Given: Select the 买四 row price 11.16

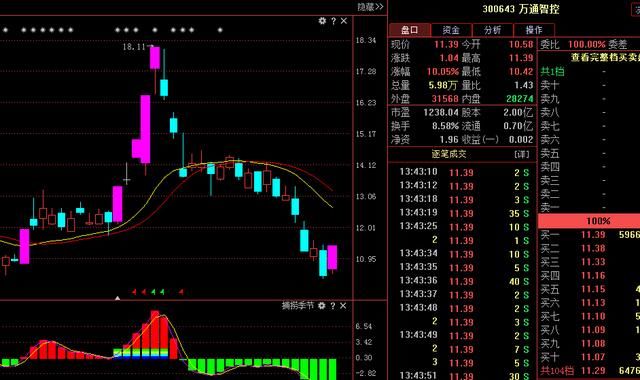Looking at the screenshot, I should pos(593,276).
